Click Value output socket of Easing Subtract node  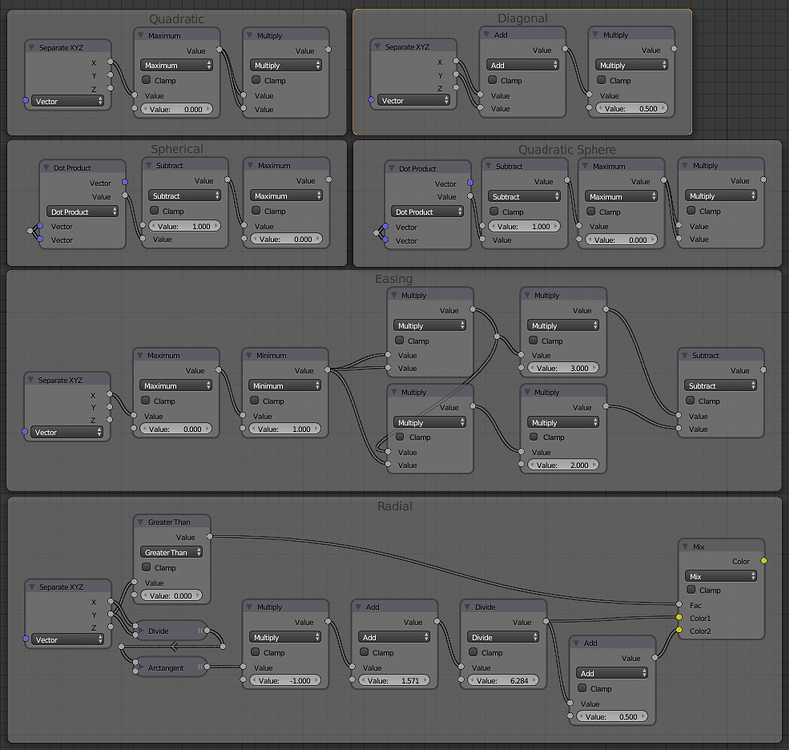763,370
